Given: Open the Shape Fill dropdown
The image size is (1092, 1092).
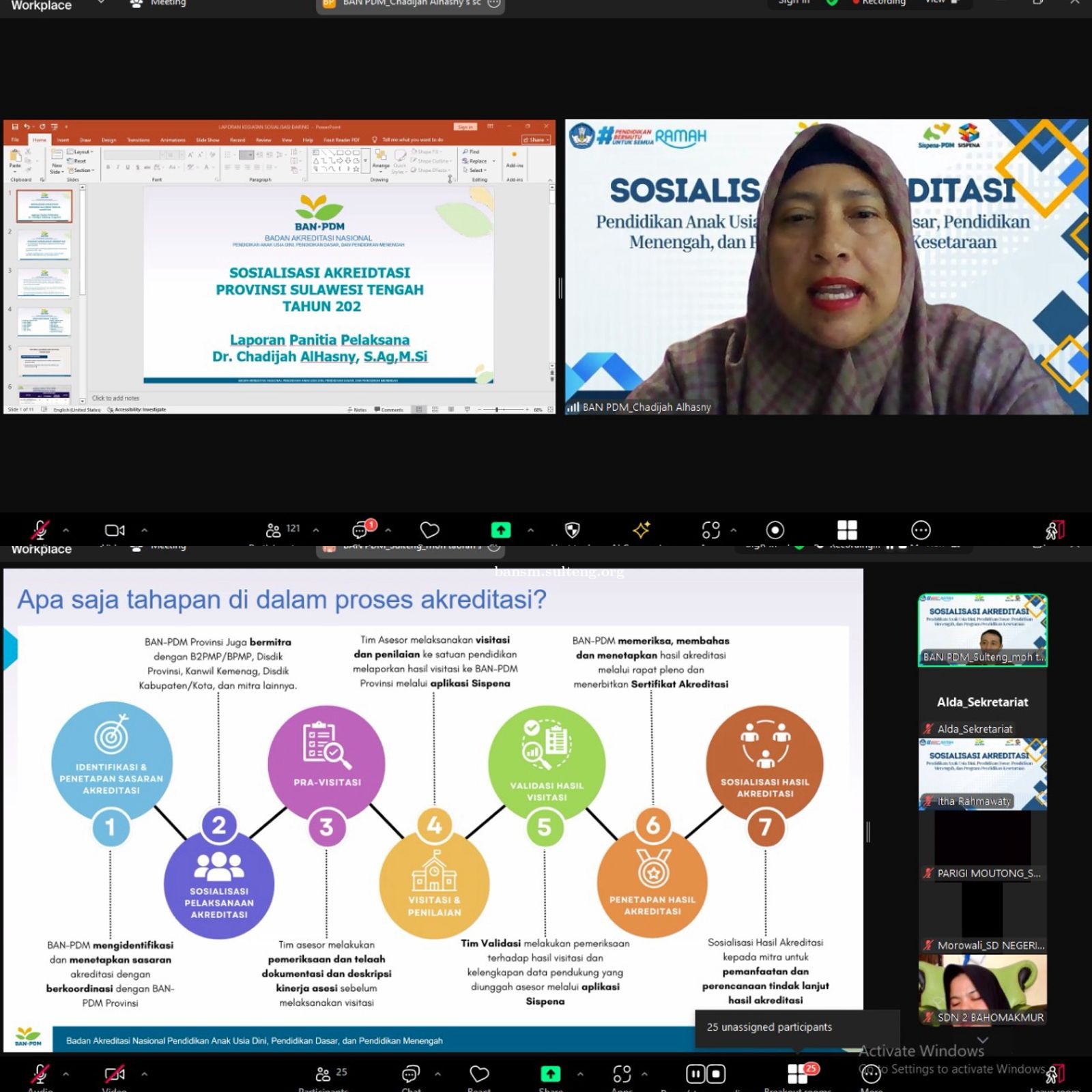Looking at the screenshot, I should (427, 152).
